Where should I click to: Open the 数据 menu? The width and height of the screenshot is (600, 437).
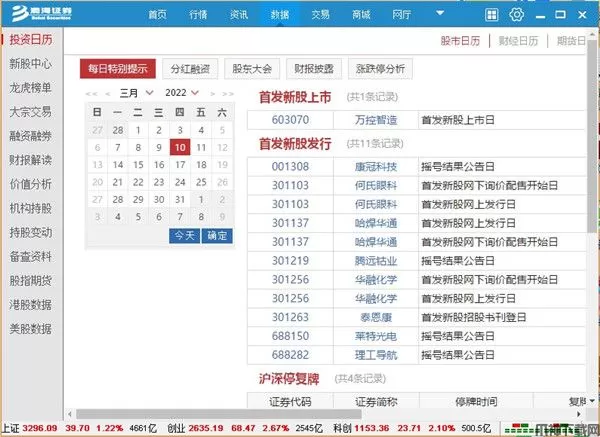pos(280,15)
